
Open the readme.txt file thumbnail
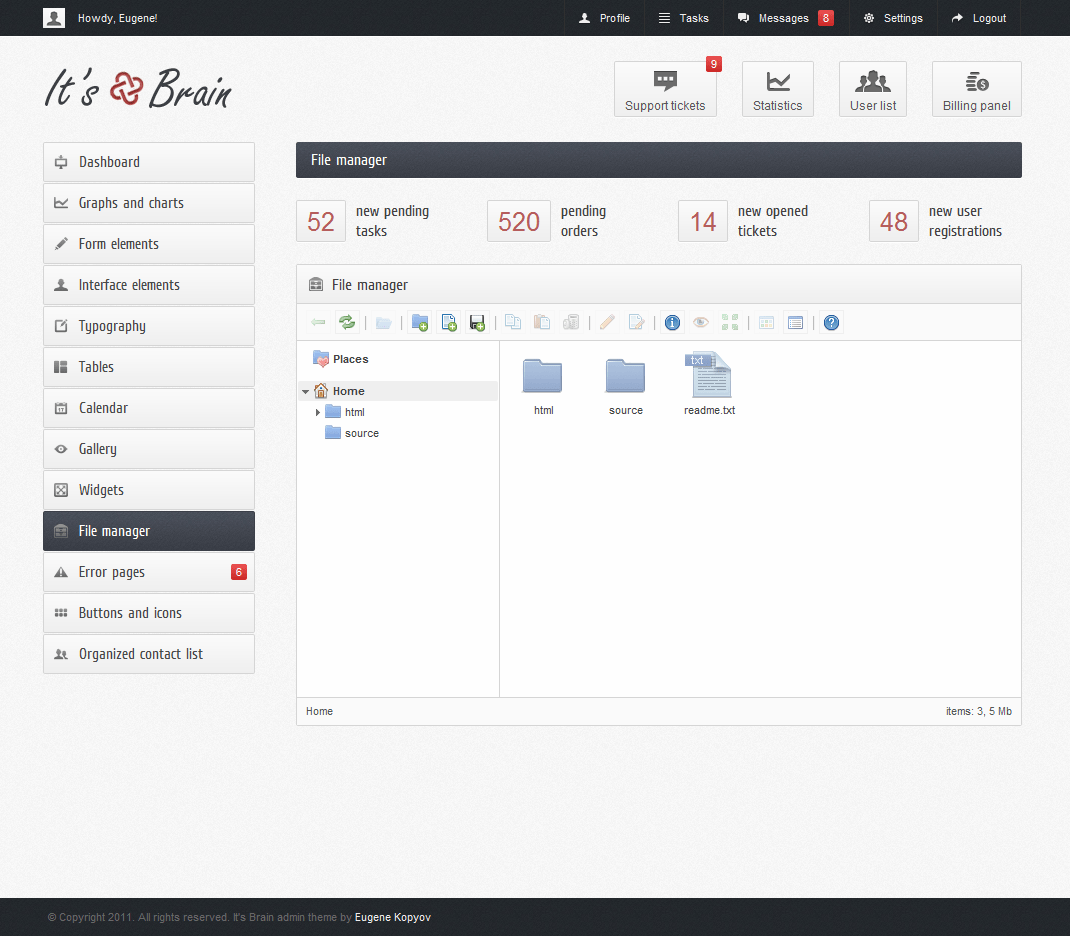[x=708, y=375]
